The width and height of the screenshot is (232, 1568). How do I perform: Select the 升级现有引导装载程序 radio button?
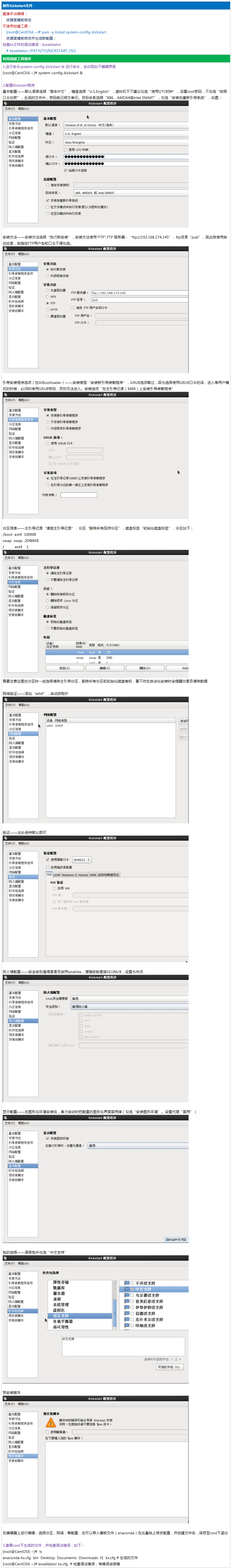click(47, 428)
